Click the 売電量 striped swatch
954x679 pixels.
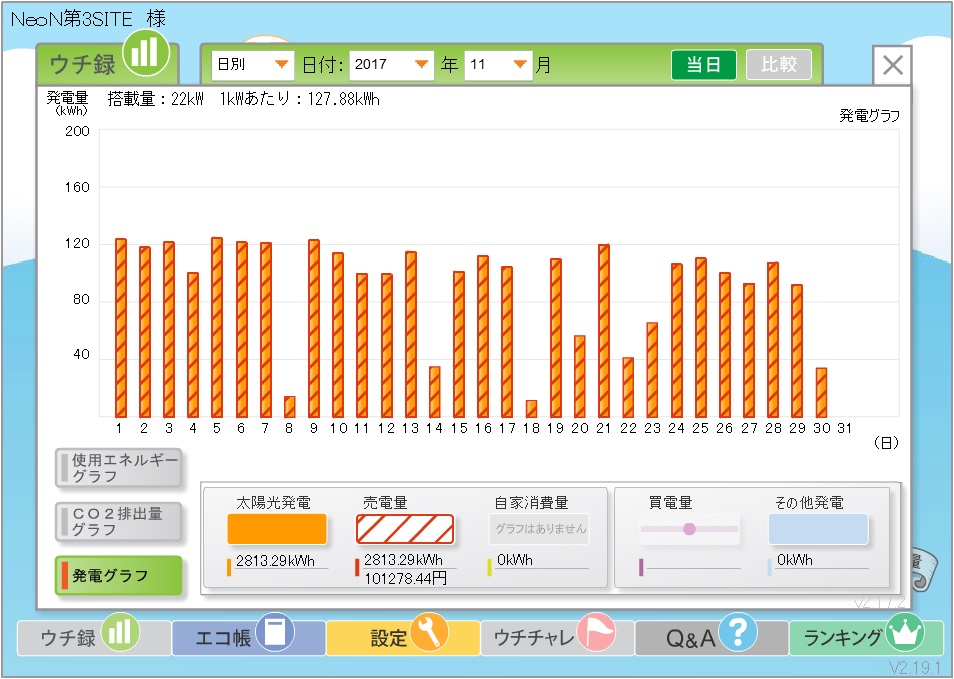tap(405, 529)
